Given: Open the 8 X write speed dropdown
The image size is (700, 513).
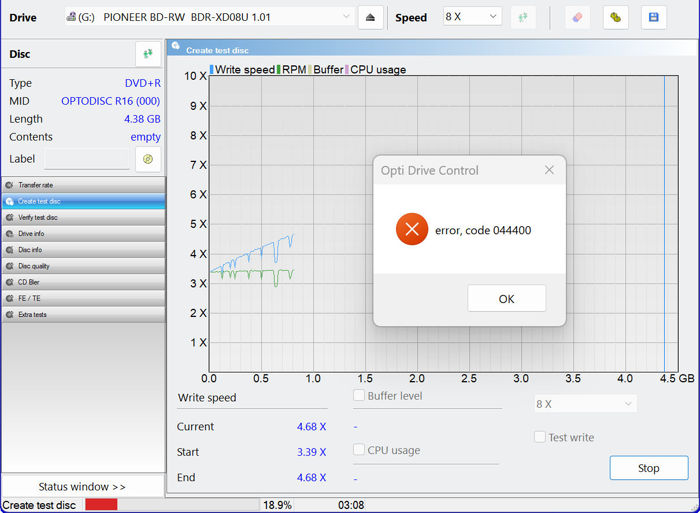Looking at the screenshot, I should point(584,404).
